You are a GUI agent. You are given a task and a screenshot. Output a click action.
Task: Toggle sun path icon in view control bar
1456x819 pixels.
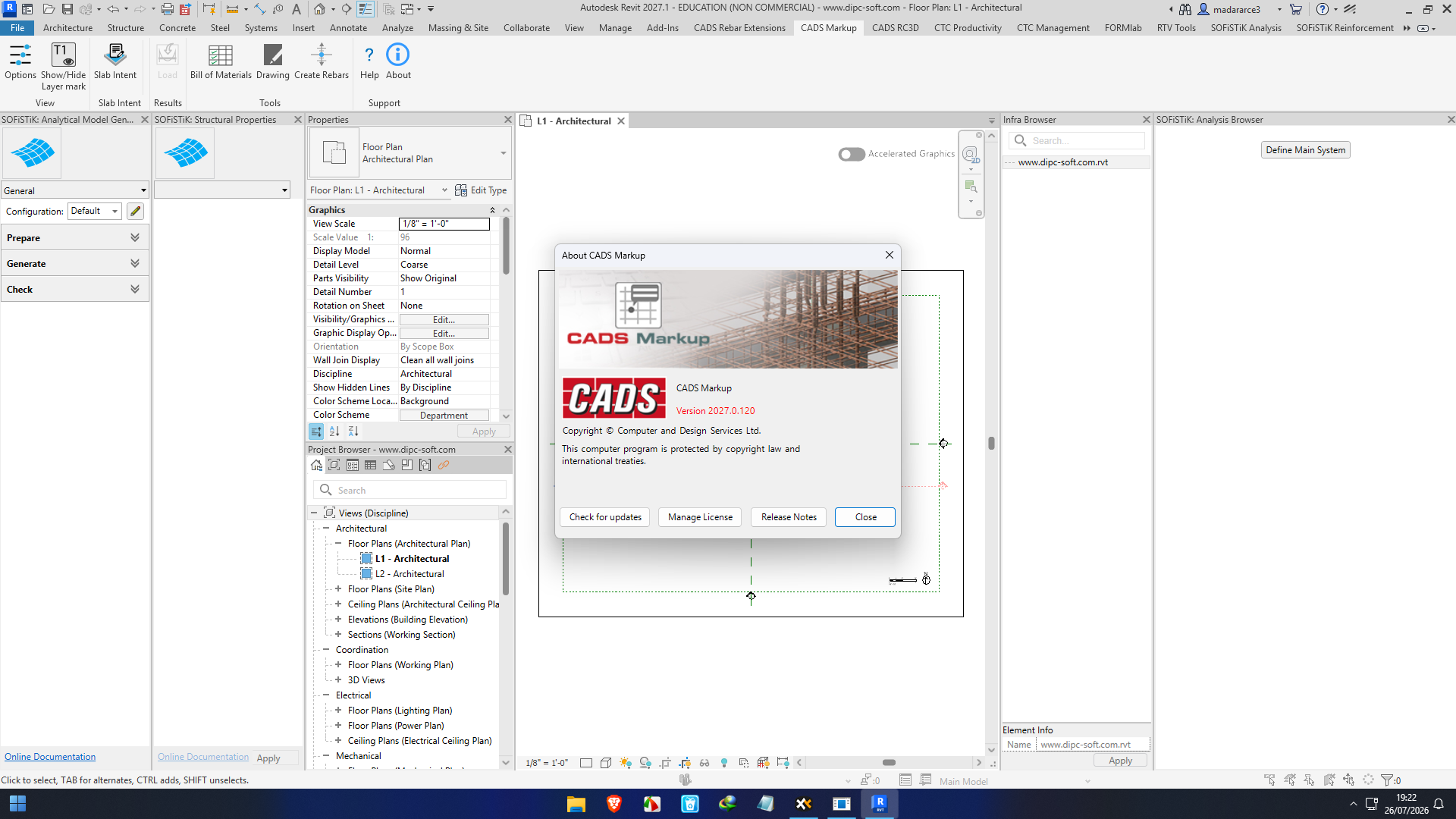[626, 763]
